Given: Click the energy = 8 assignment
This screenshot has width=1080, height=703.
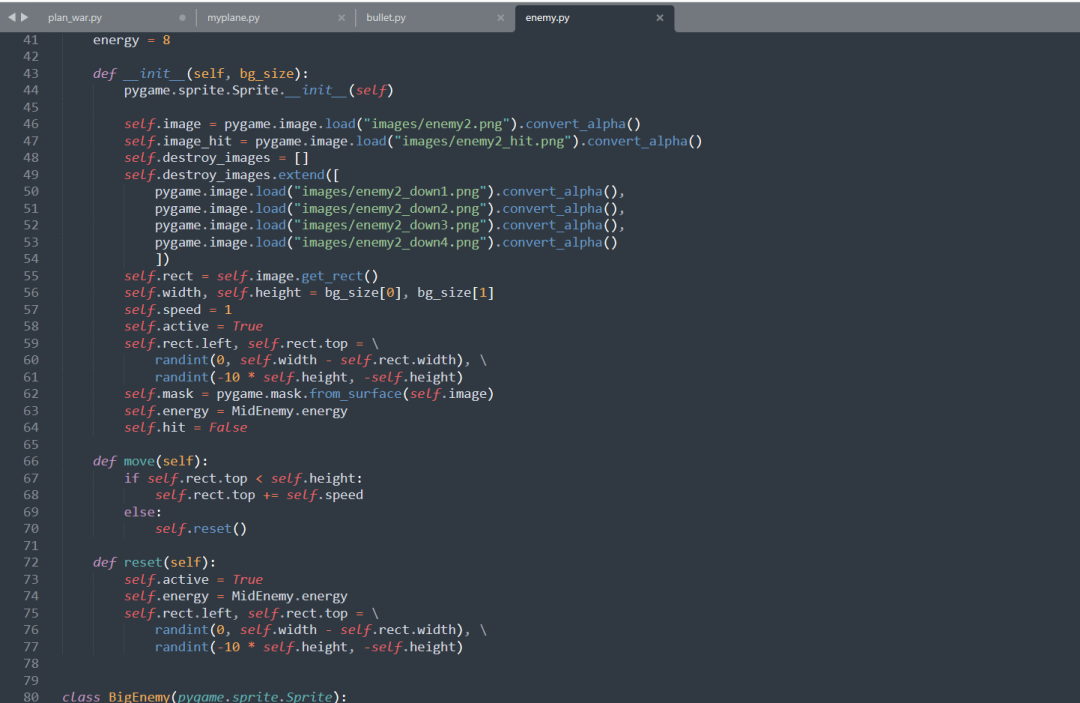Looking at the screenshot, I should 127,39.
